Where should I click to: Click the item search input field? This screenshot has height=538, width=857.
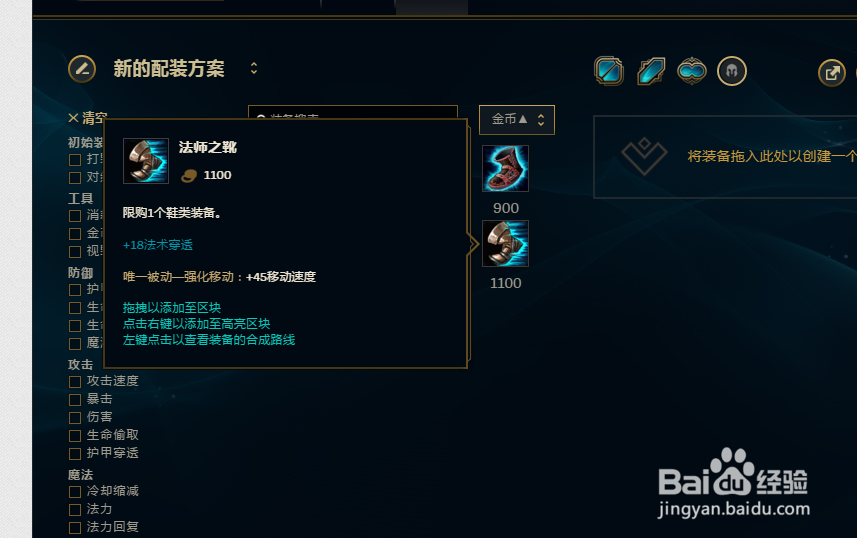353,112
